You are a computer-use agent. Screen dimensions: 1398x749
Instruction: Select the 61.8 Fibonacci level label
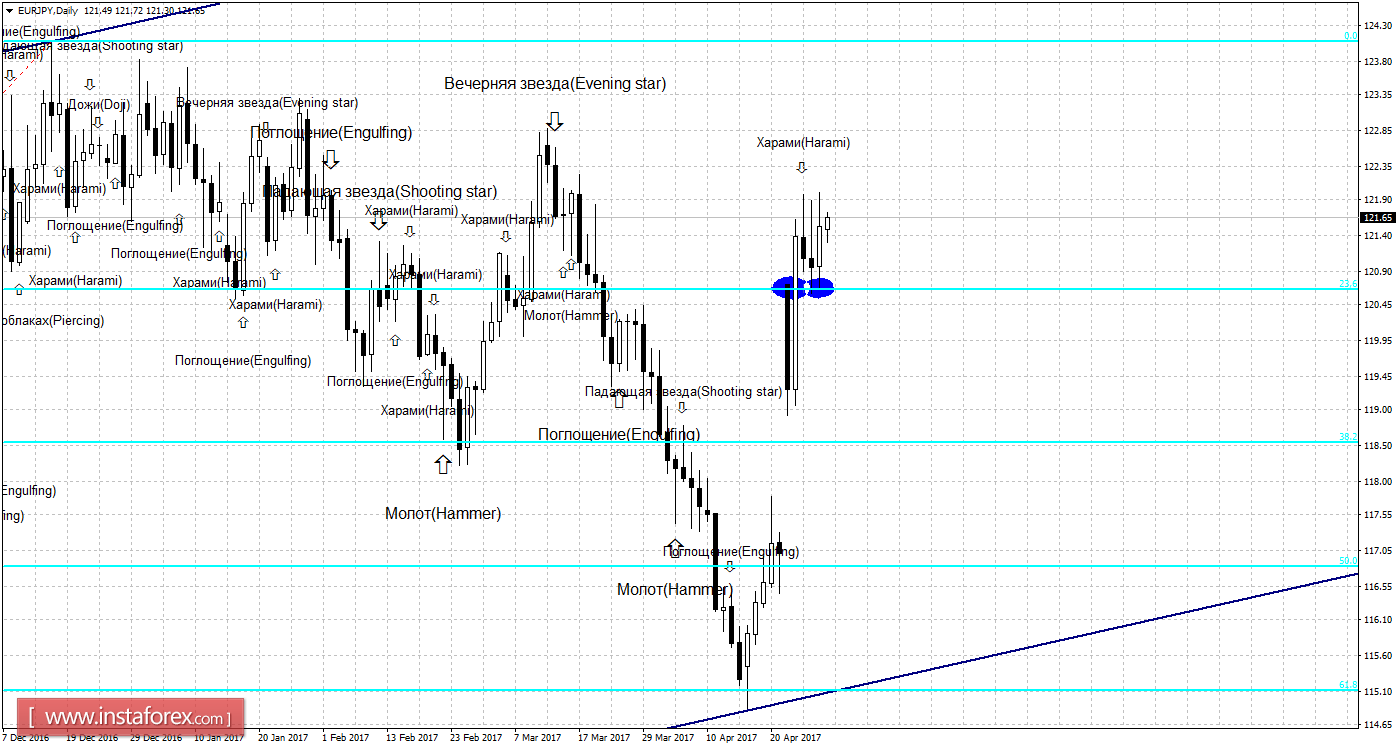click(1348, 685)
